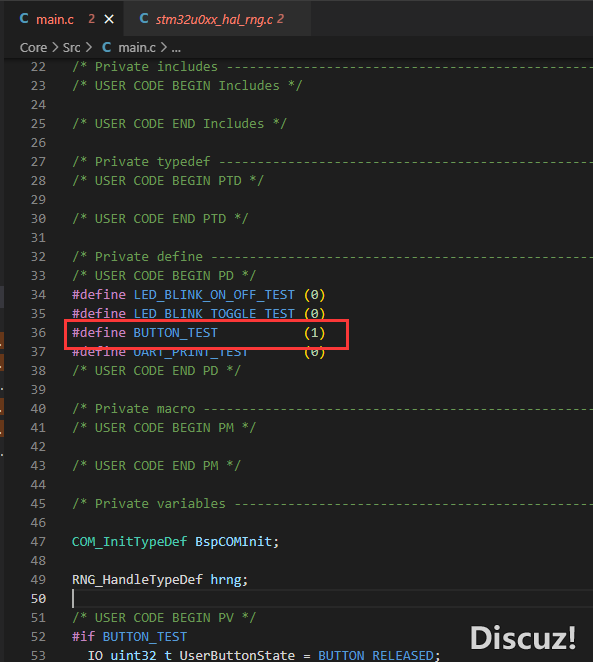593x662 pixels.
Task: Click the LED_BLINK_TOGGLE_TEST macro name
Action: (214, 314)
